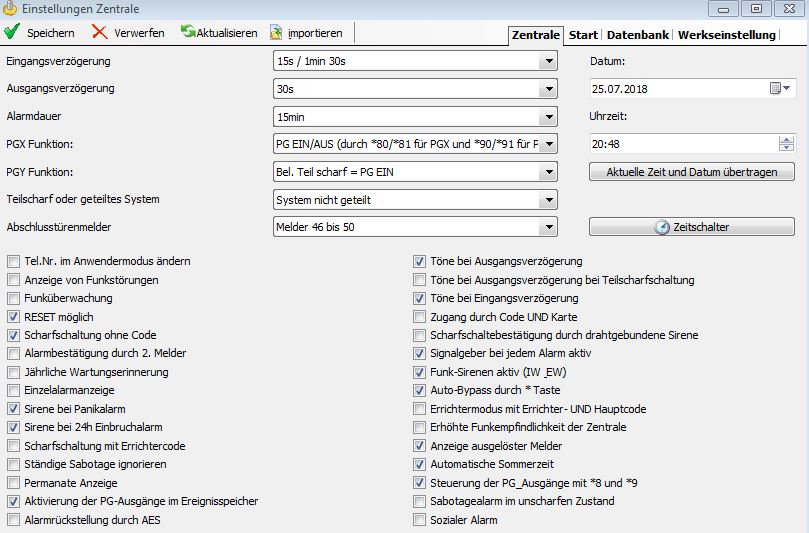
Task: Click the green Speichern checkmark icon
Action: tap(12, 32)
